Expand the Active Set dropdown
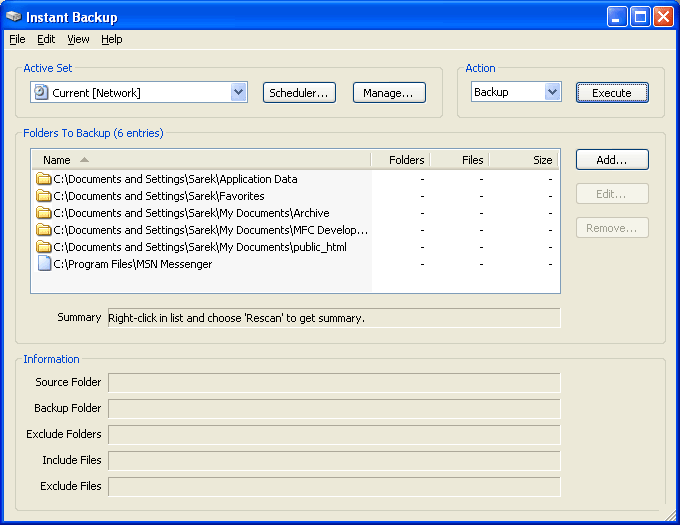Image resolution: width=680 pixels, height=525 pixels. tap(238, 92)
